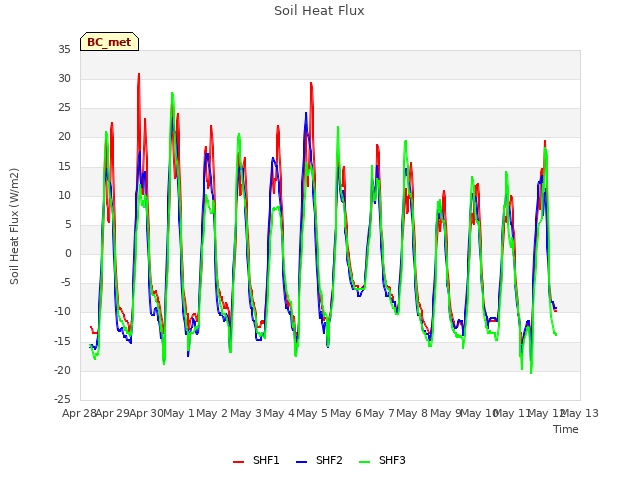This screenshot has height=480, width=640.
Task: Click the May 6 x-axis tick label
Action: click(x=346, y=413)
